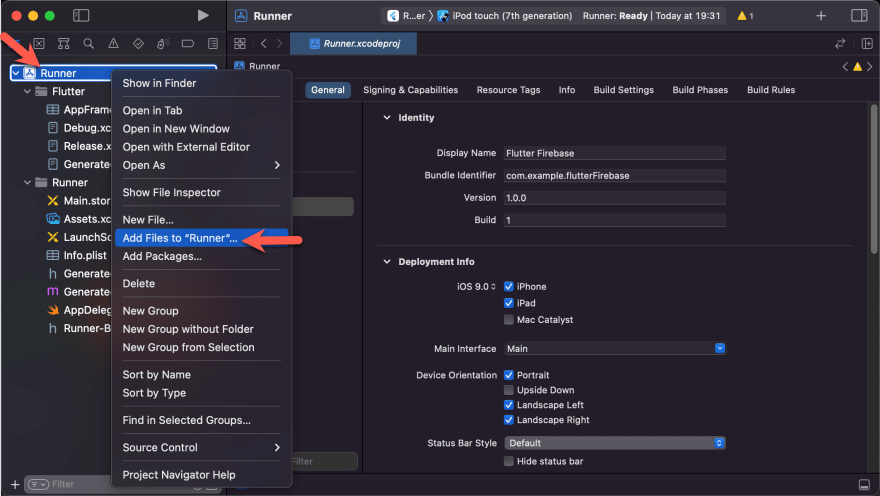Select the Runner.xcodeproj editor tab
The image size is (880, 496).
point(354,43)
